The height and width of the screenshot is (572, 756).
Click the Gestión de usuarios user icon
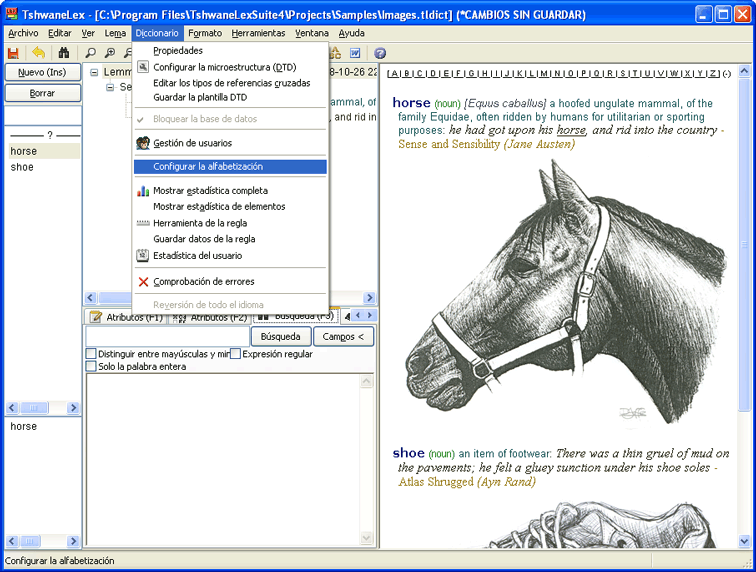tap(143, 143)
